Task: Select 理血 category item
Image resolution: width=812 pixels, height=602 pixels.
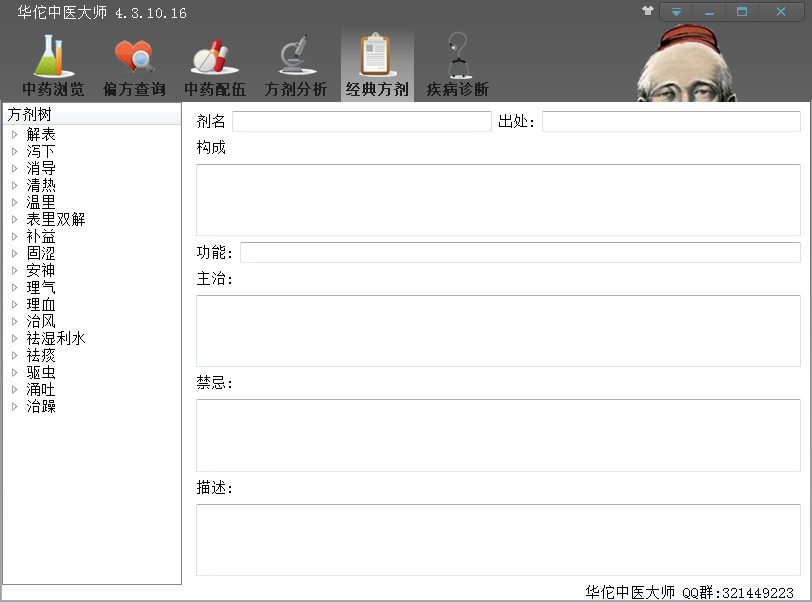Action: pos(41,304)
